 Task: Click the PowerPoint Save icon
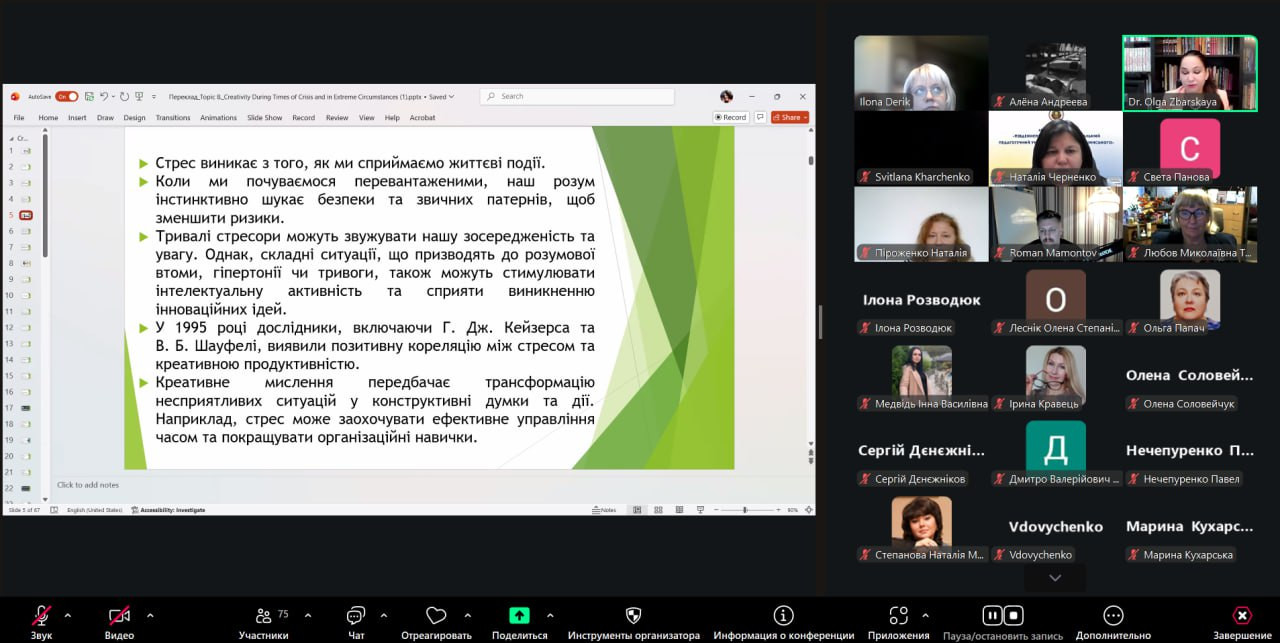(89, 97)
